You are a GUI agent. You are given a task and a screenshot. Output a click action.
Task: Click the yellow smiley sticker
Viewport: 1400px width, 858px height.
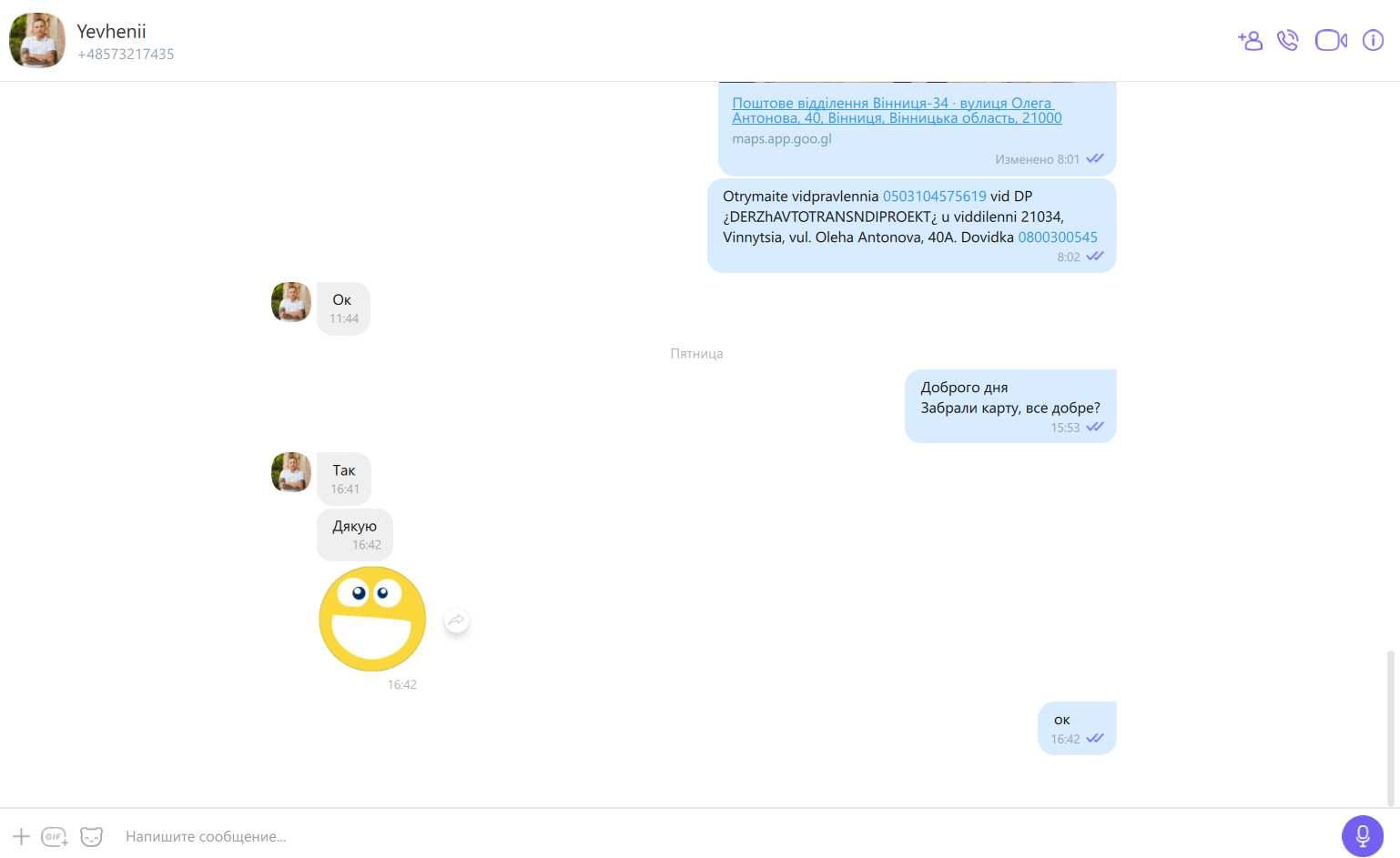coord(372,619)
